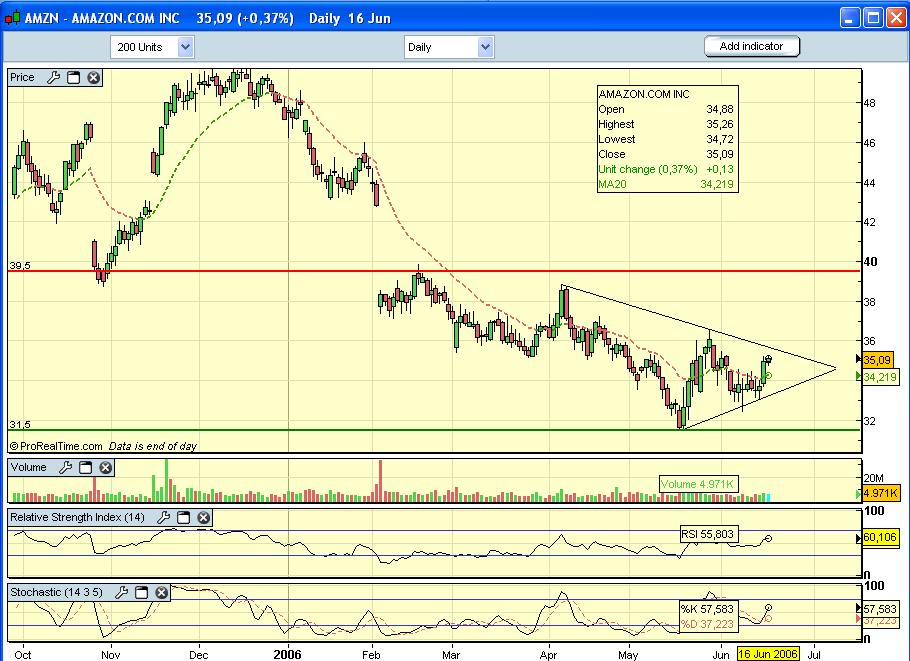The height and width of the screenshot is (661, 910).
Task: Maximize the Relative Strength Index panel
Action: (x=183, y=517)
